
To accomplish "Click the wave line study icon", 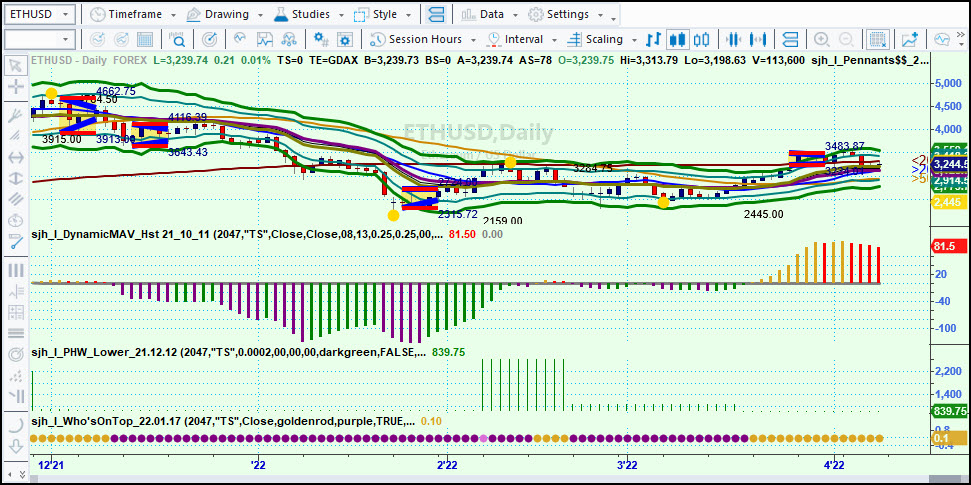I will tap(240, 40).
